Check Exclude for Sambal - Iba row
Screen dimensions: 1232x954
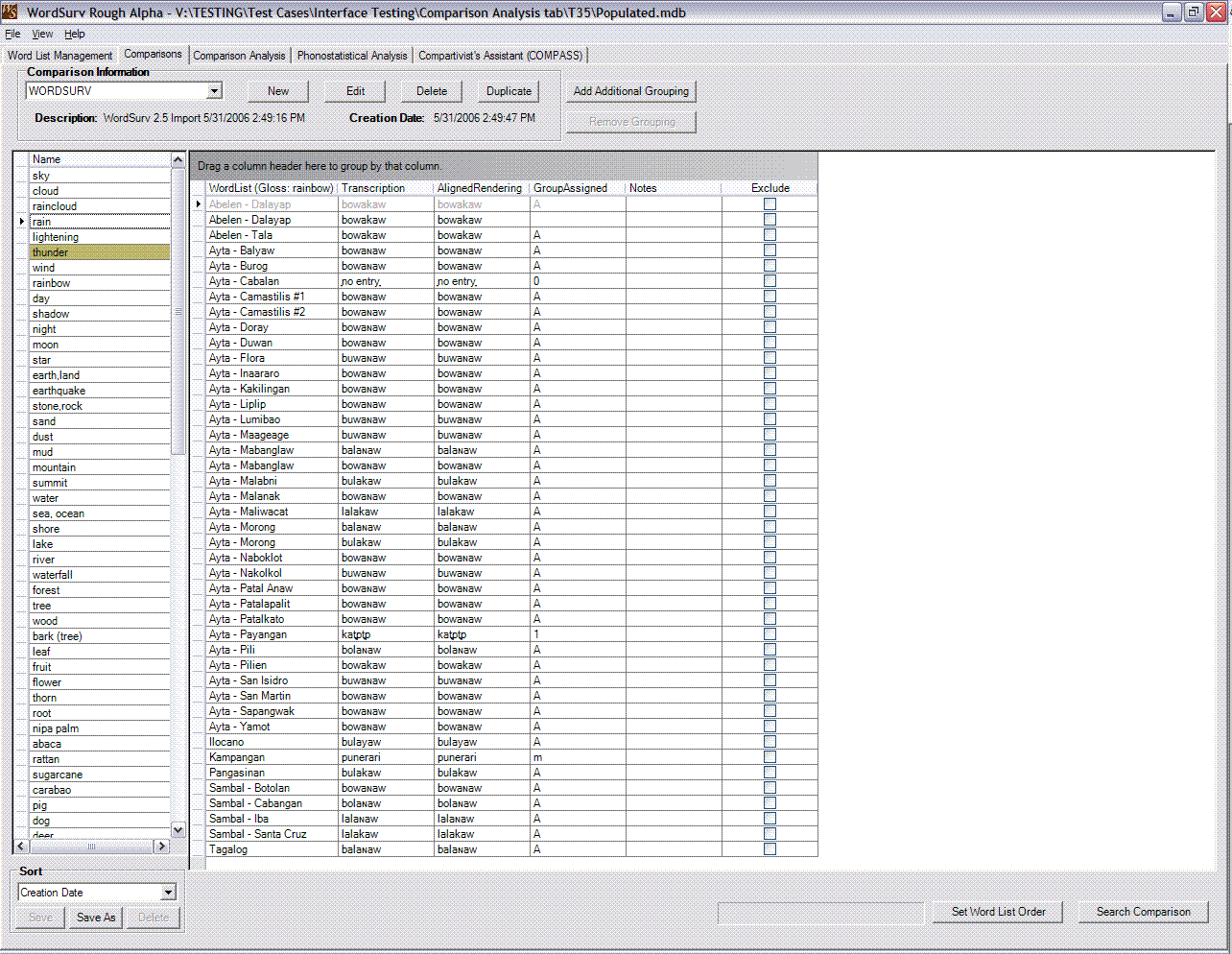770,819
